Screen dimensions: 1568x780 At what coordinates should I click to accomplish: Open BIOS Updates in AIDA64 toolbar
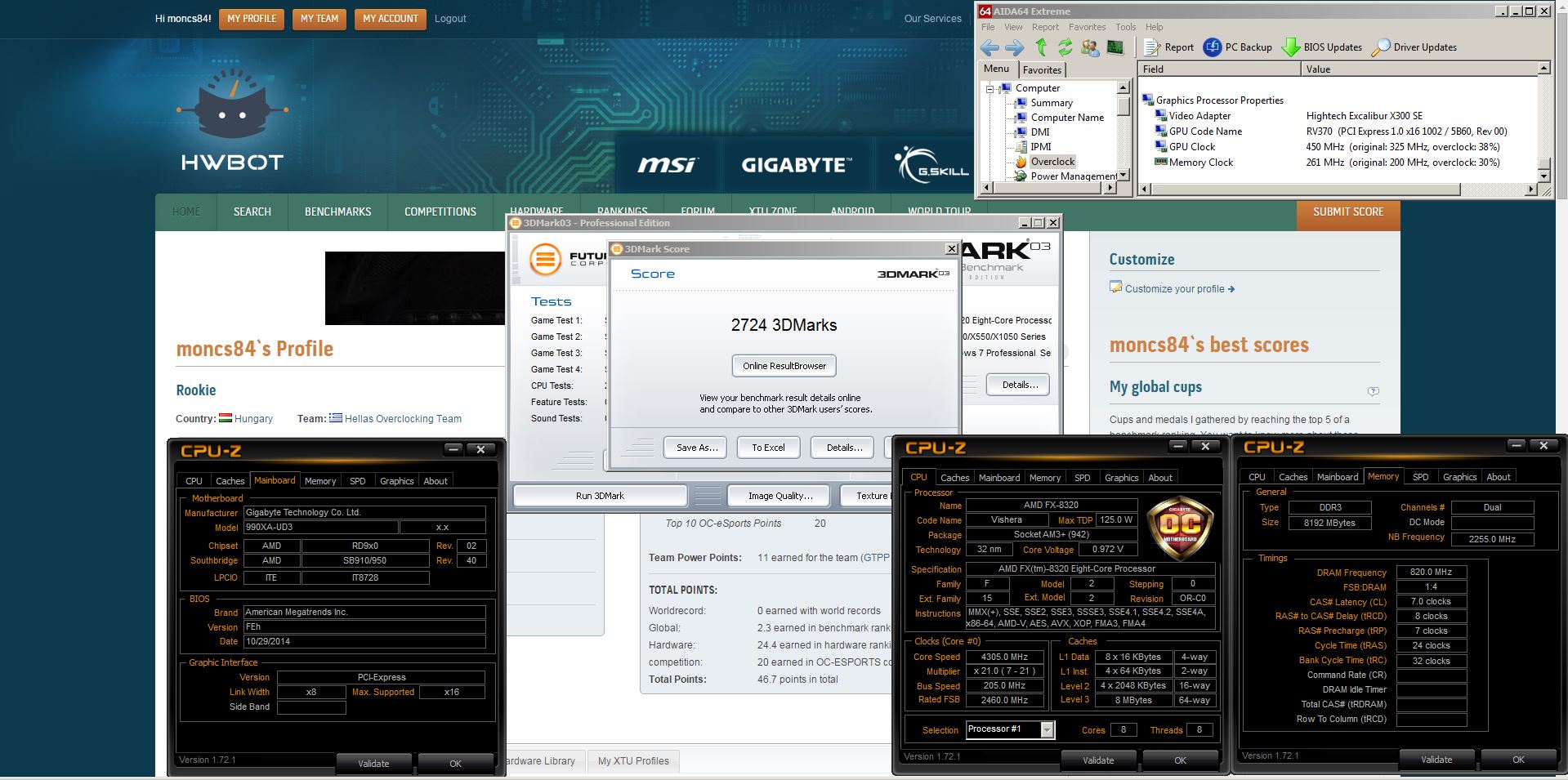[x=1322, y=47]
